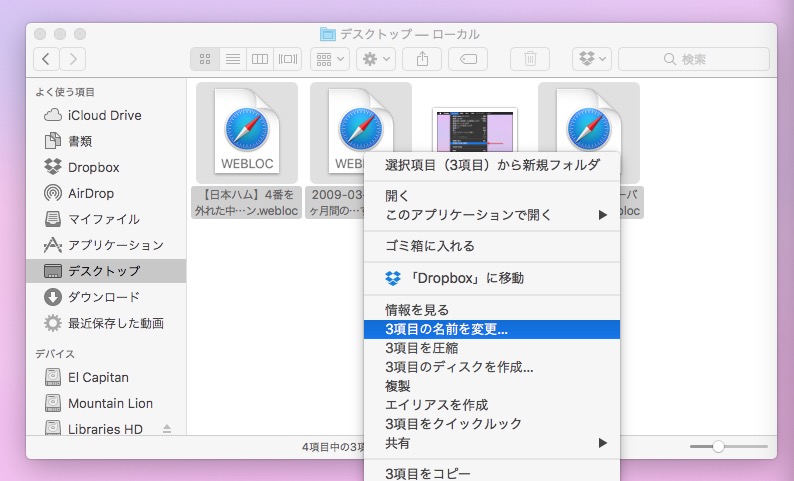Switch to Cover Flow view
This screenshot has width=794, height=481.
[288, 59]
